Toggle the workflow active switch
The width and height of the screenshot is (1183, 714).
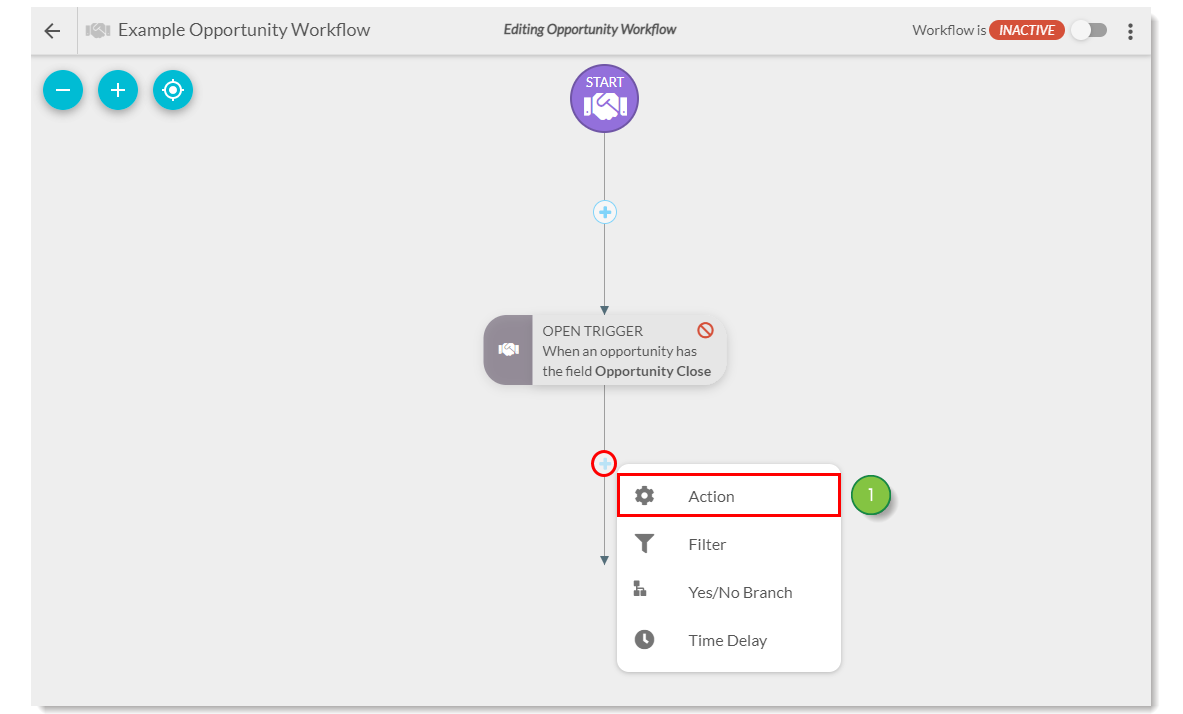pos(1089,30)
